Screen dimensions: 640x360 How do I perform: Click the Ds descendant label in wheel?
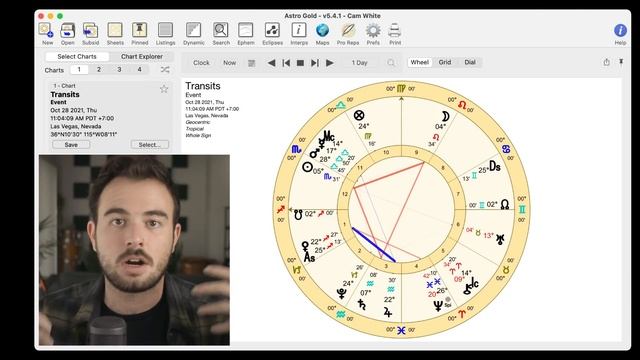(495, 166)
